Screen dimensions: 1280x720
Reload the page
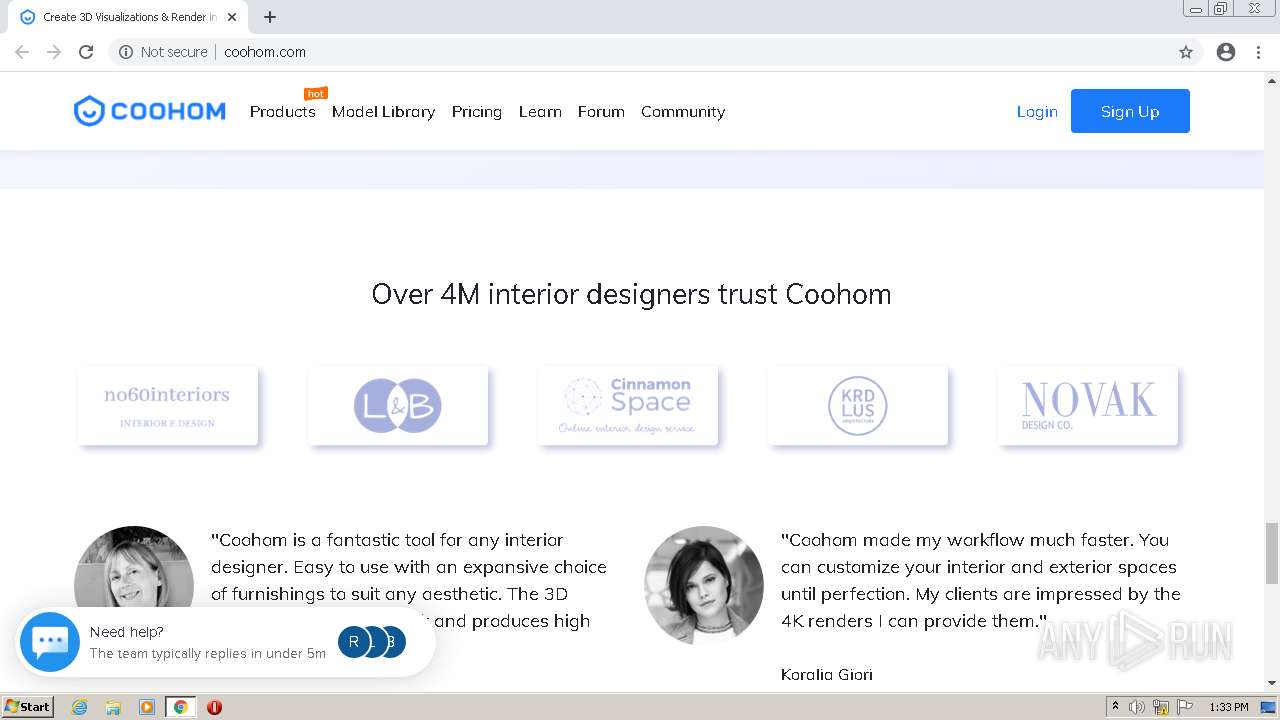coord(86,52)
